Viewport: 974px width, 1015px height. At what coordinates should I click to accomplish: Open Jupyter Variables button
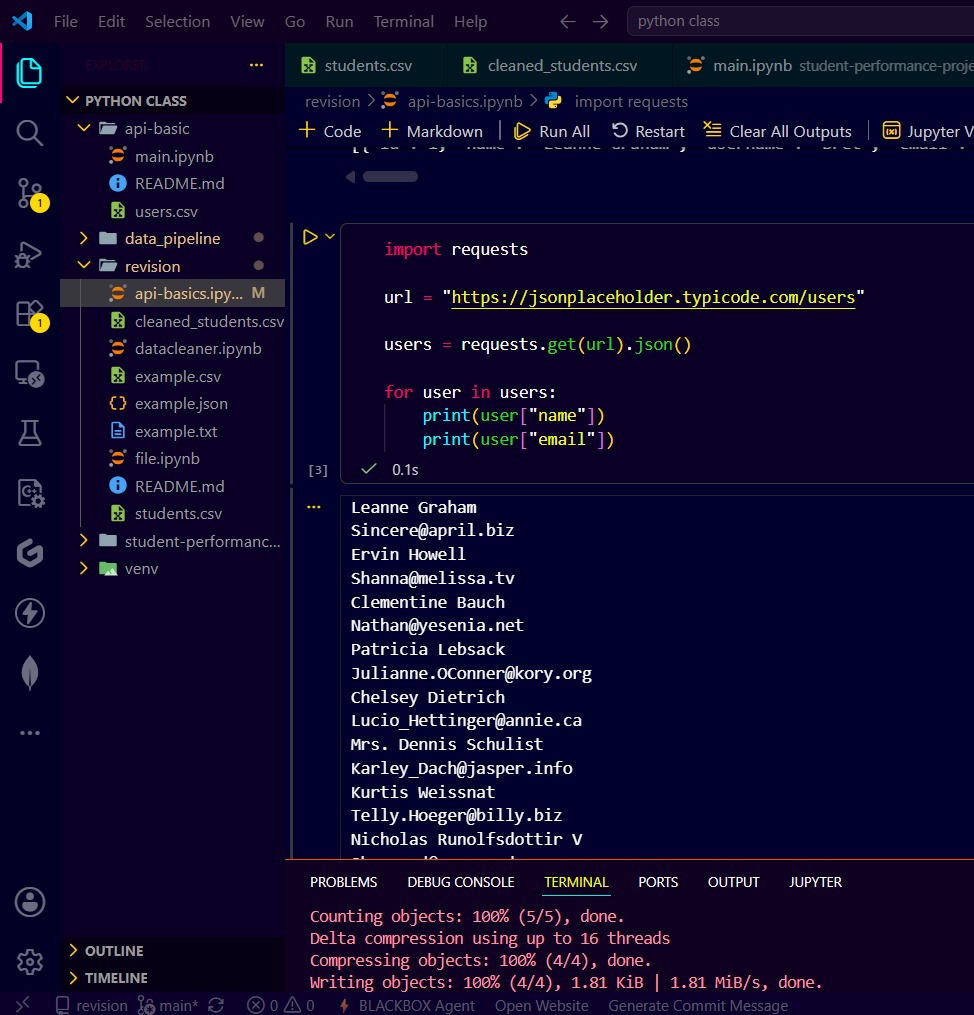pos(927,131)
